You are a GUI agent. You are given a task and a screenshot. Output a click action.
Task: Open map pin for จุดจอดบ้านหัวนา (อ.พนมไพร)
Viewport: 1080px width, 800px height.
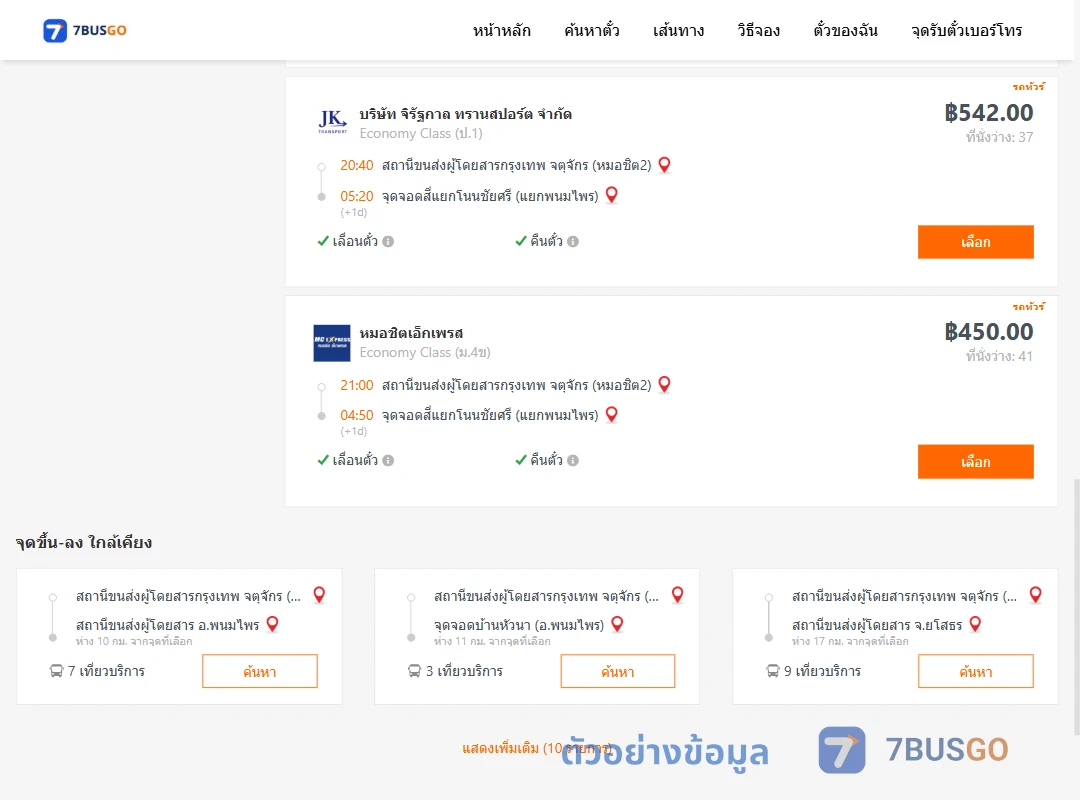tap(617, 624)
